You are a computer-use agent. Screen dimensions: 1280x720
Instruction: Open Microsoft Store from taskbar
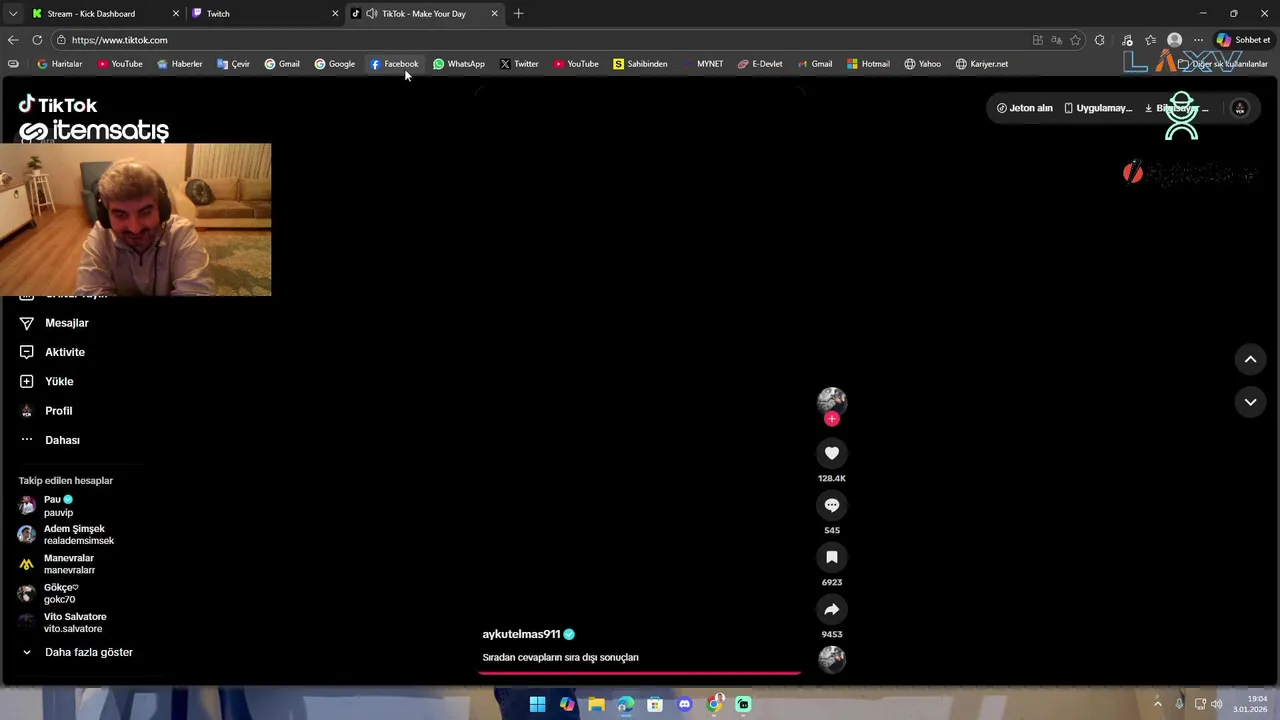point(655,704)
